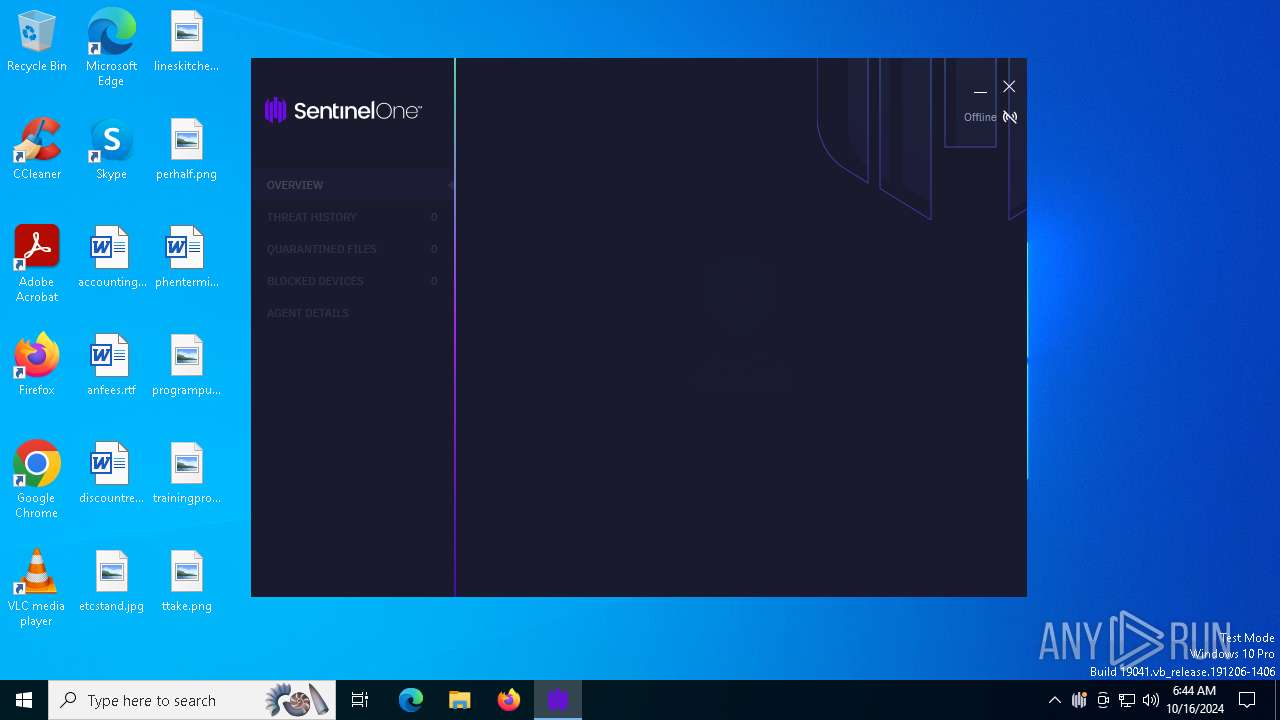Open Threat History in the sidebar

pyautogui.click(x=352, y=217)
